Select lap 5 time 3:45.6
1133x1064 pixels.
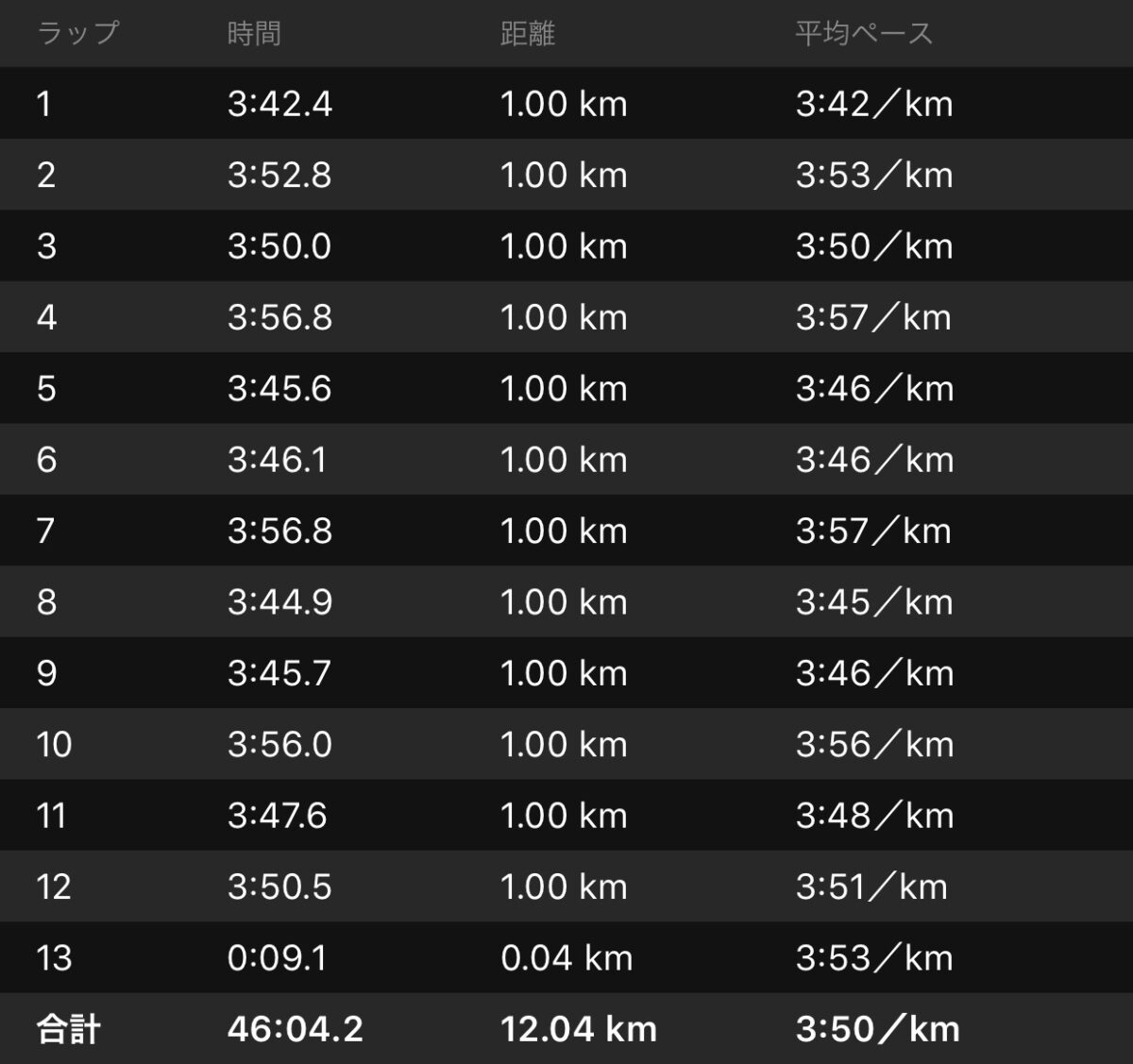click(279, 389)
